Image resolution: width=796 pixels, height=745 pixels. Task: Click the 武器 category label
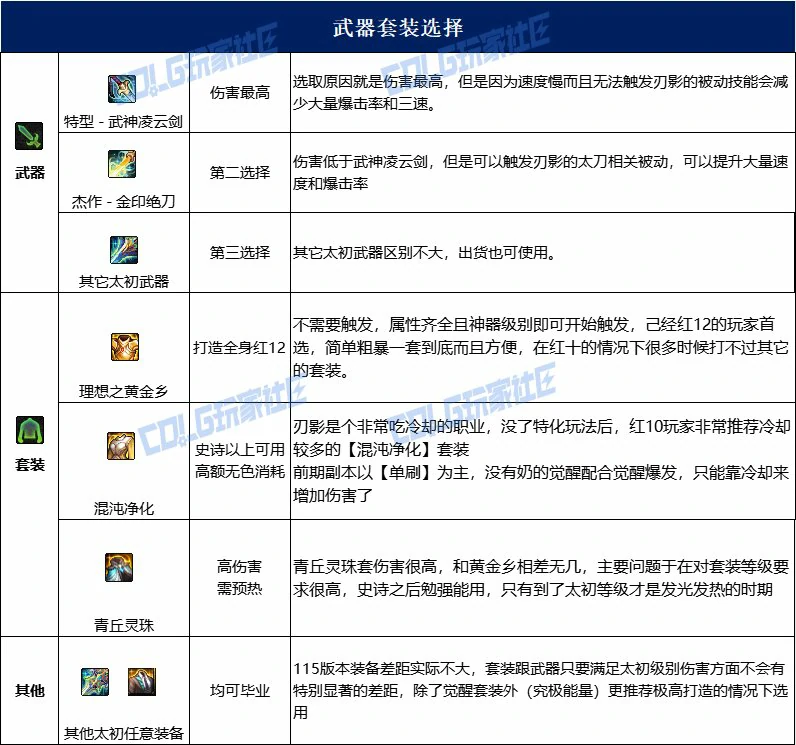click(30, 173)
